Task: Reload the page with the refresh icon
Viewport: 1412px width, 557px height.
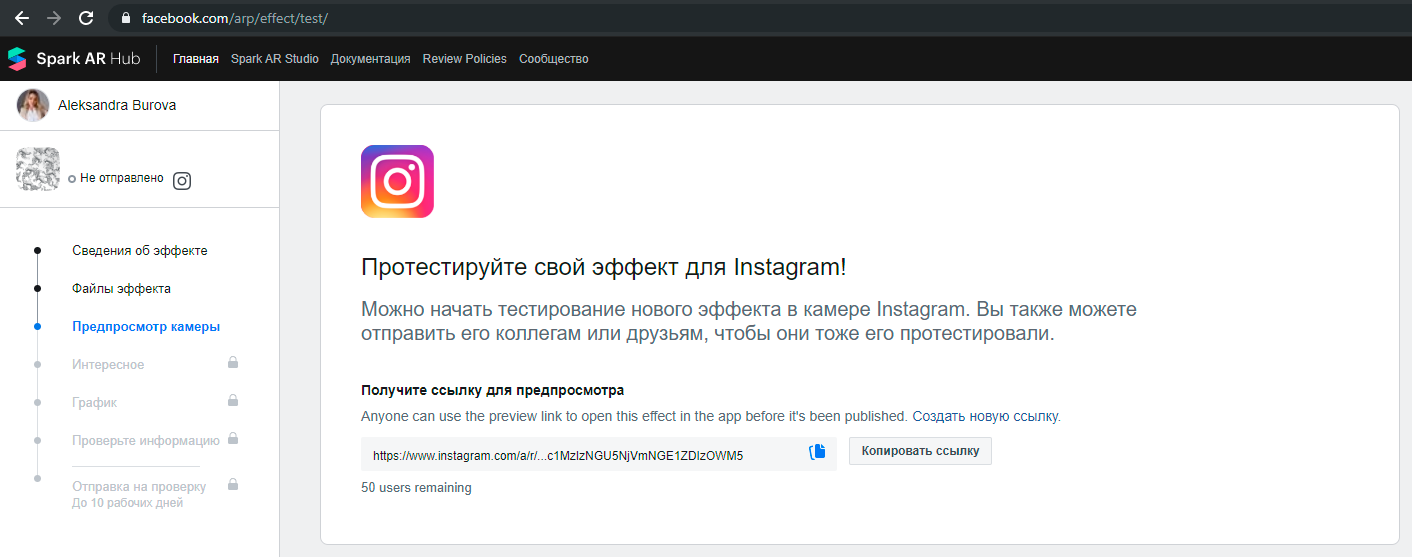Action: pyautogui.click(x=86, y=18)
